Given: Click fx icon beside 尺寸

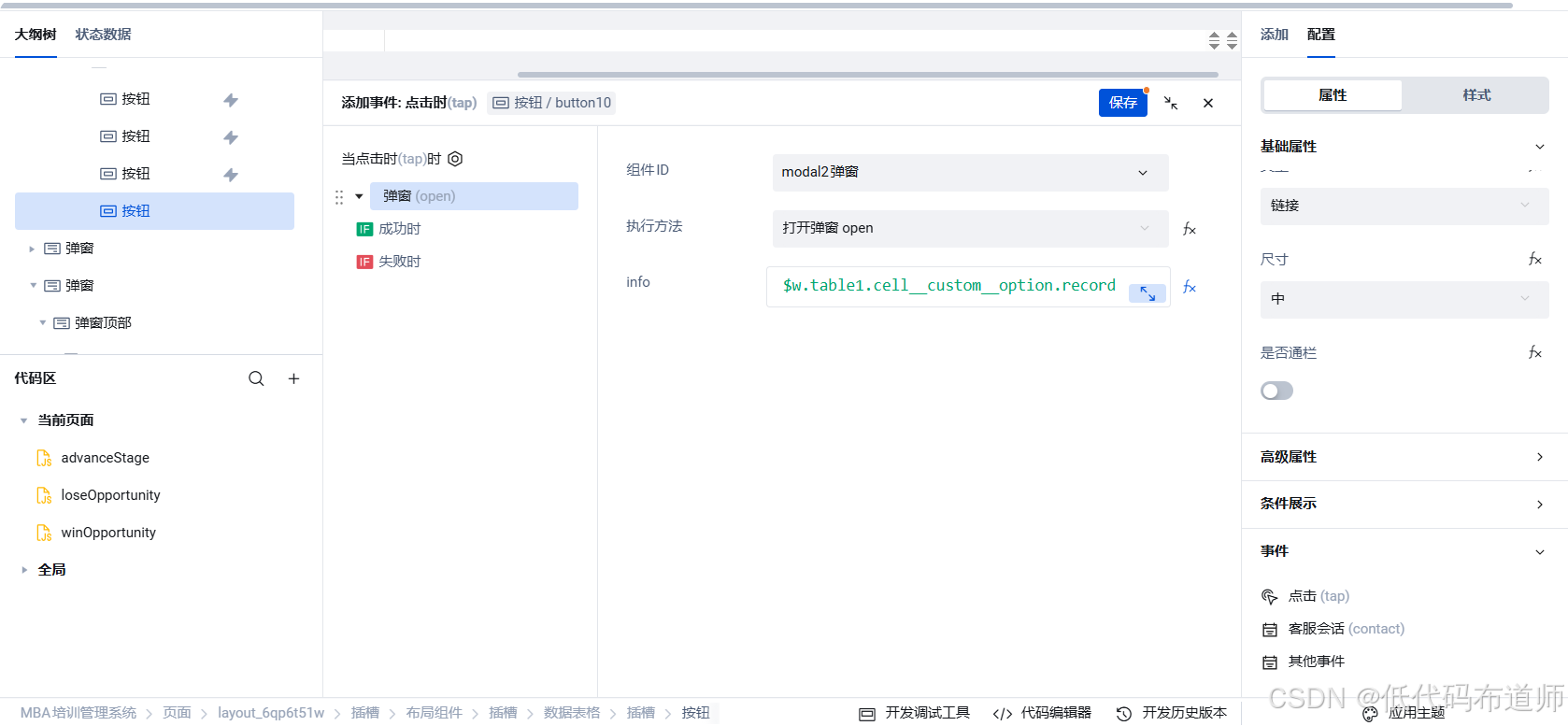Looking at the screenshot, I should tap(1534, 259).
